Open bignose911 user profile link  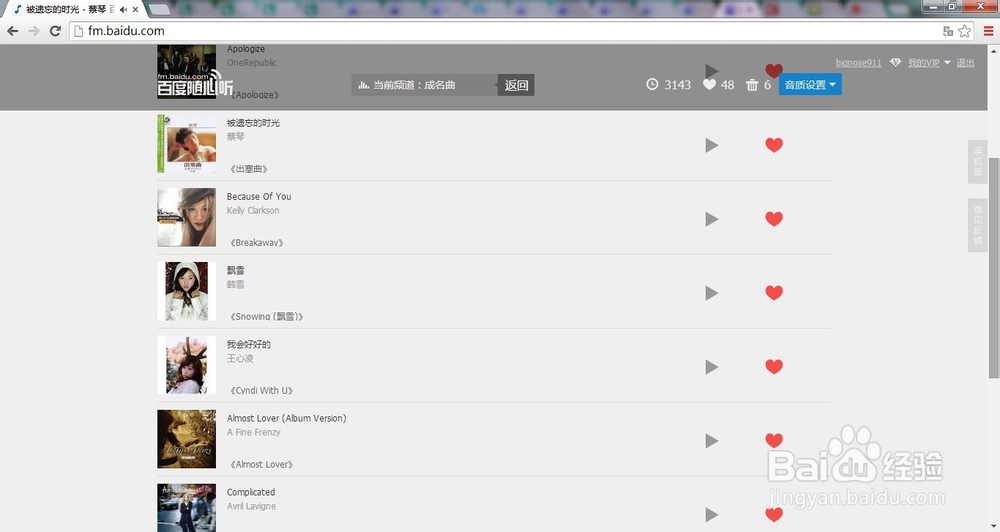pyautogui.click(x=858, y=63)
